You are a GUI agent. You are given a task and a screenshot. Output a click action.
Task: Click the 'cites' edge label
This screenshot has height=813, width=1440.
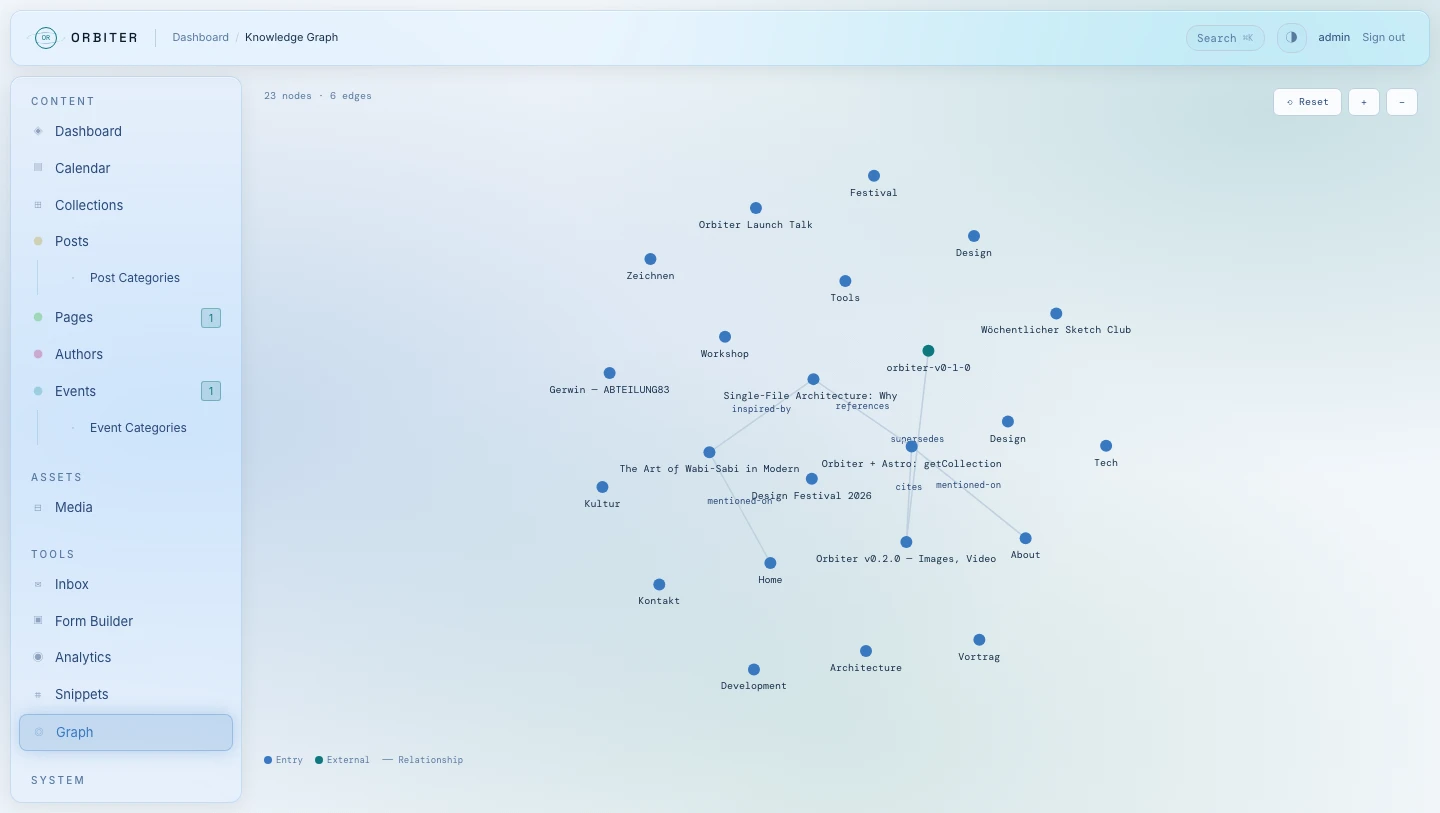click(x=909, y=487)
